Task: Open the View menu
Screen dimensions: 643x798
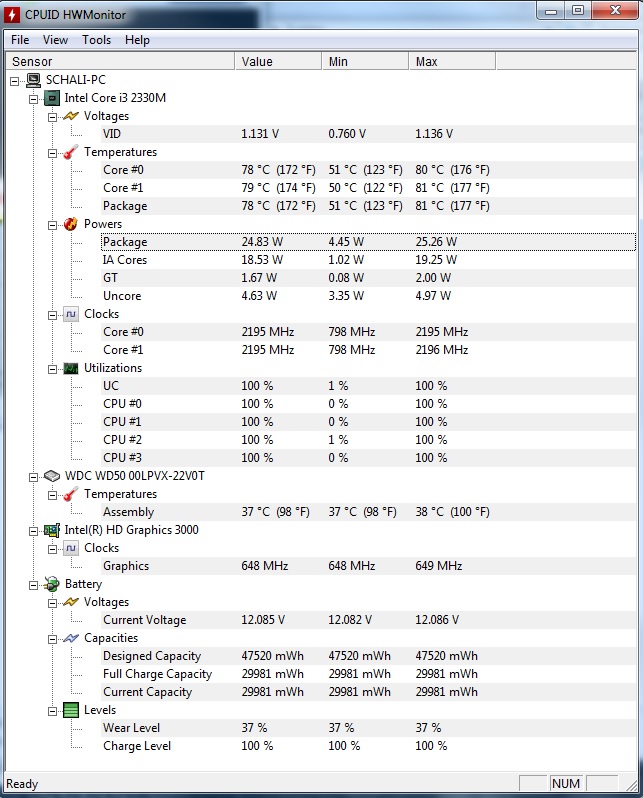Action: point(55,40)
